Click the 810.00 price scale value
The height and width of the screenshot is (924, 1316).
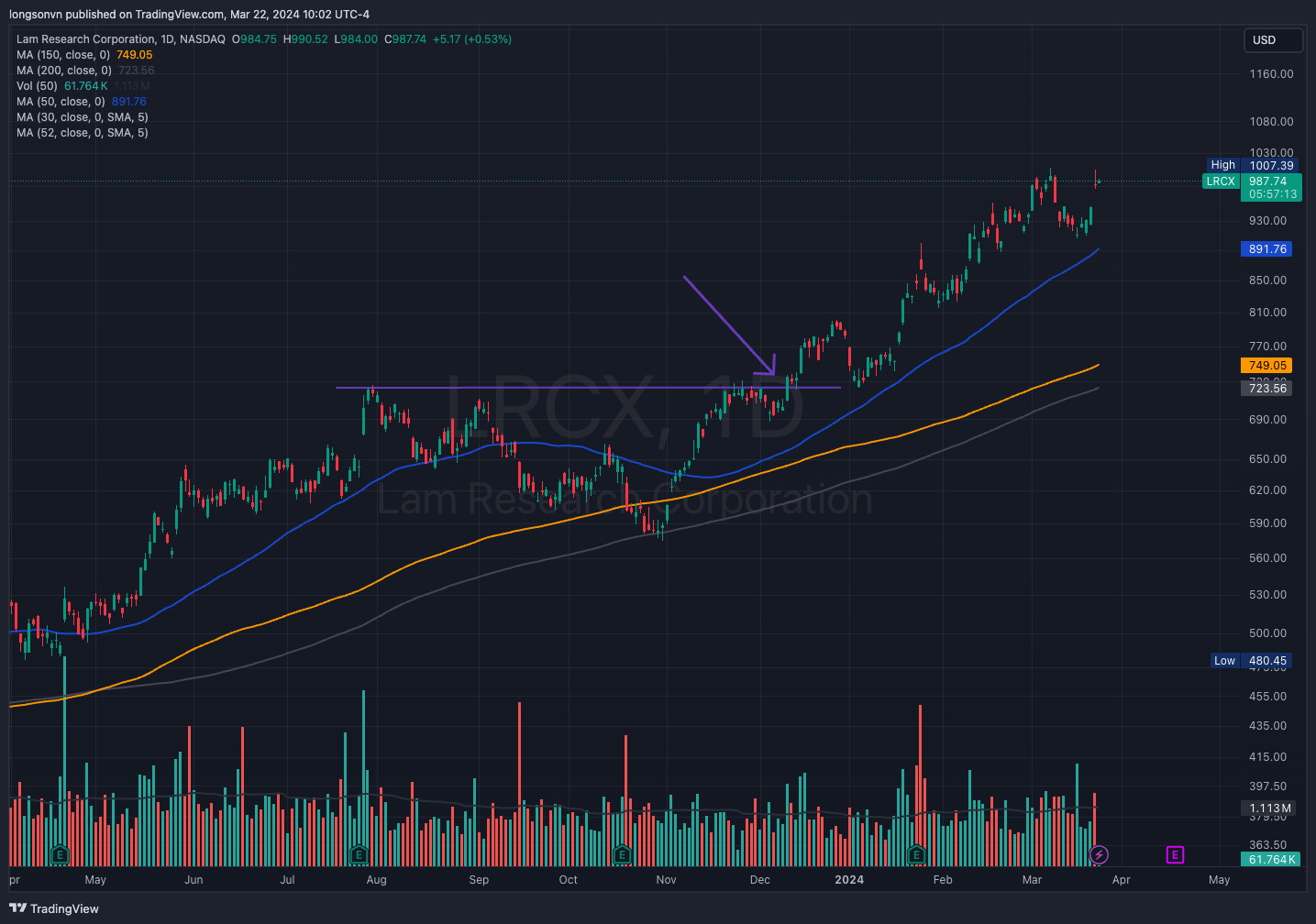point(1267,313)
